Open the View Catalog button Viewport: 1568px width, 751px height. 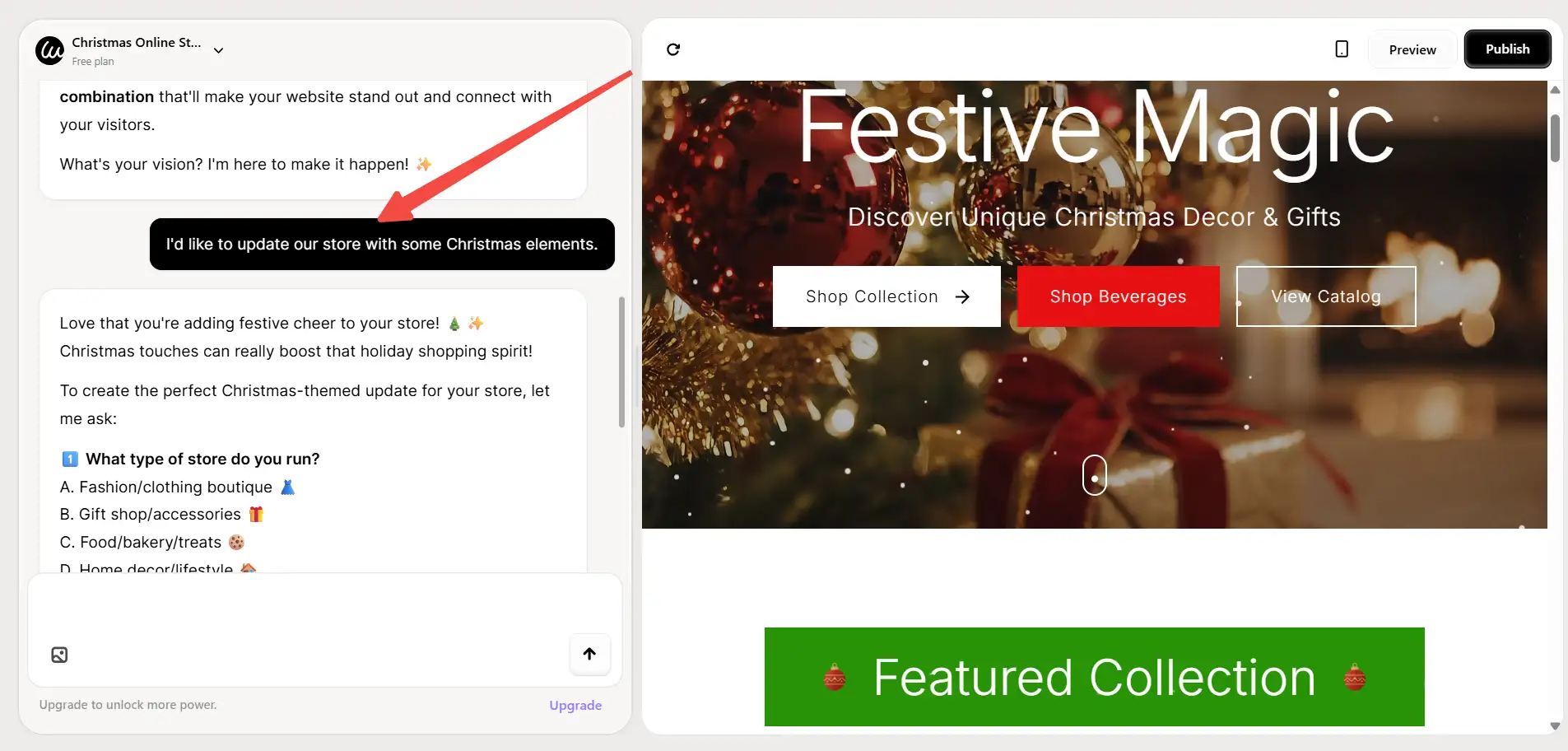[x=1325, y=296]
